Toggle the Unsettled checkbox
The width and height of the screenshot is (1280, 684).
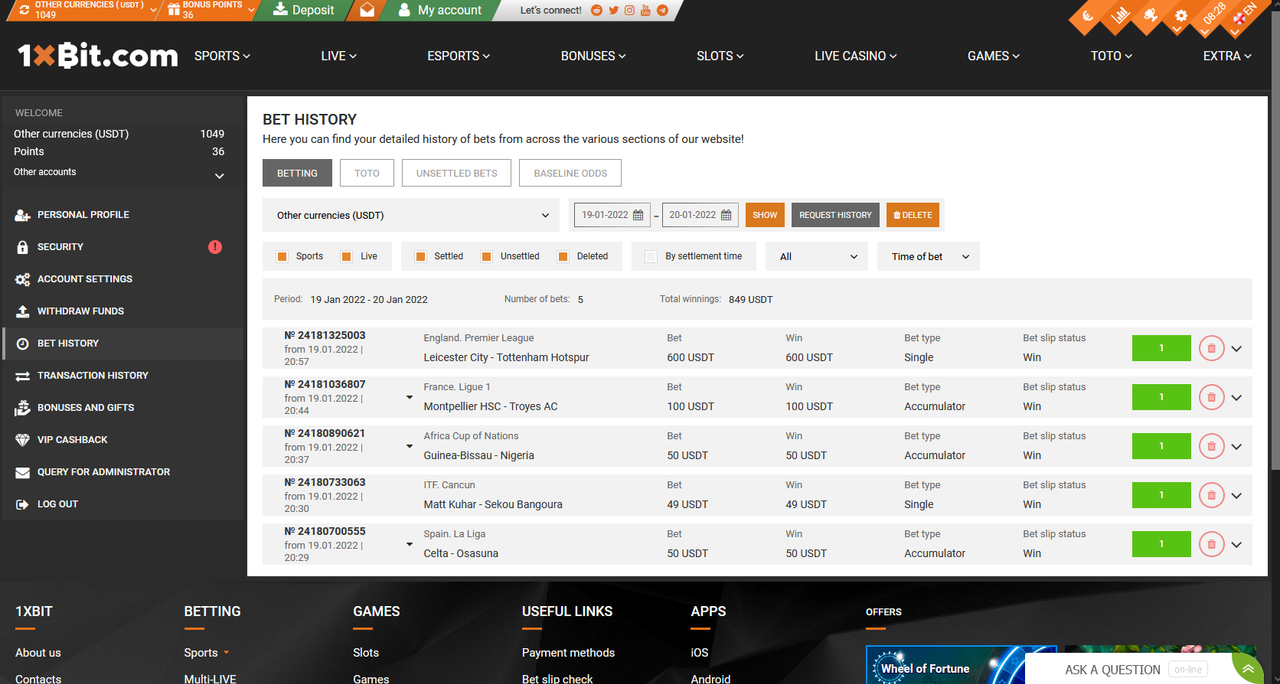pos(487,256)
